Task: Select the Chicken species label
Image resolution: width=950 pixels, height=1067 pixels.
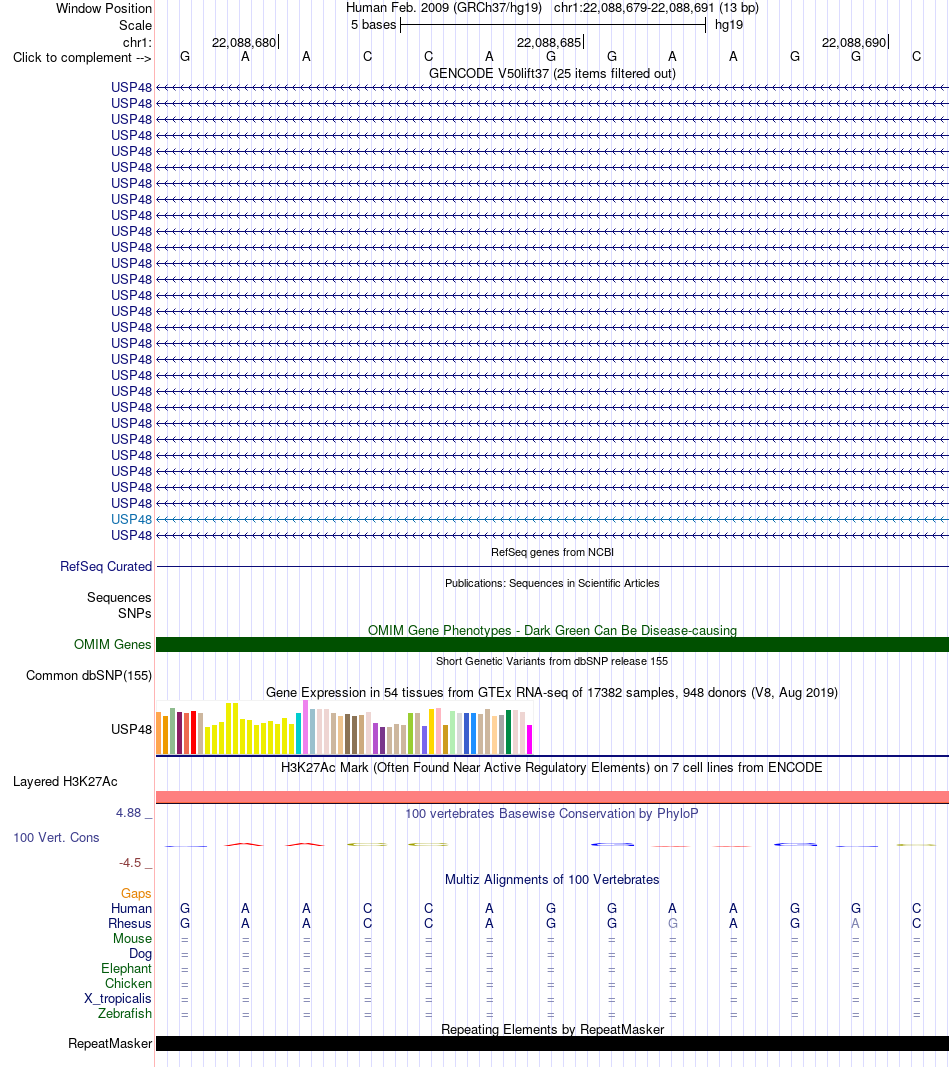Action: pos(128,983)
